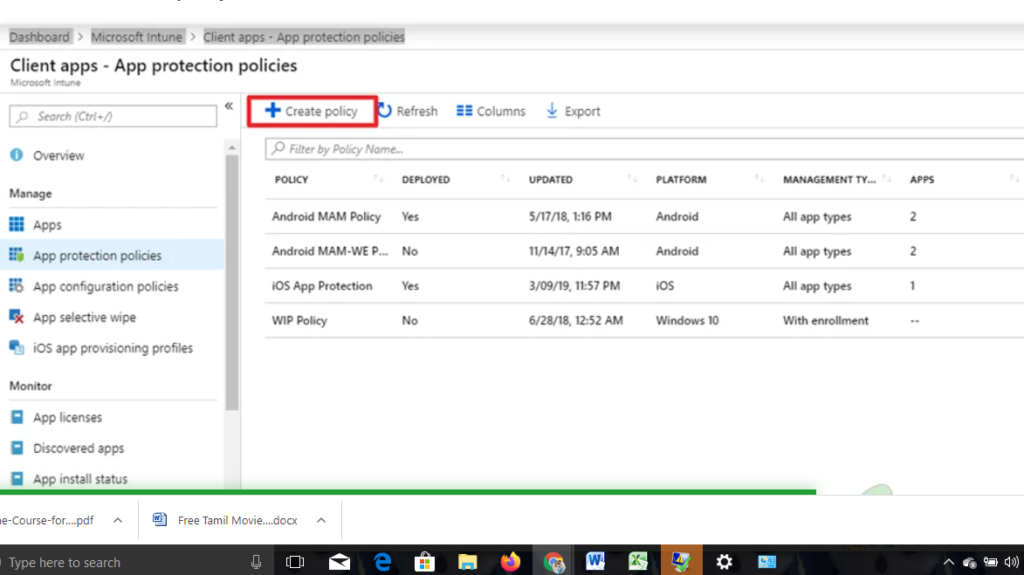
Task: Click the left menu scrollbar
Action: click(x=232, y=282)
